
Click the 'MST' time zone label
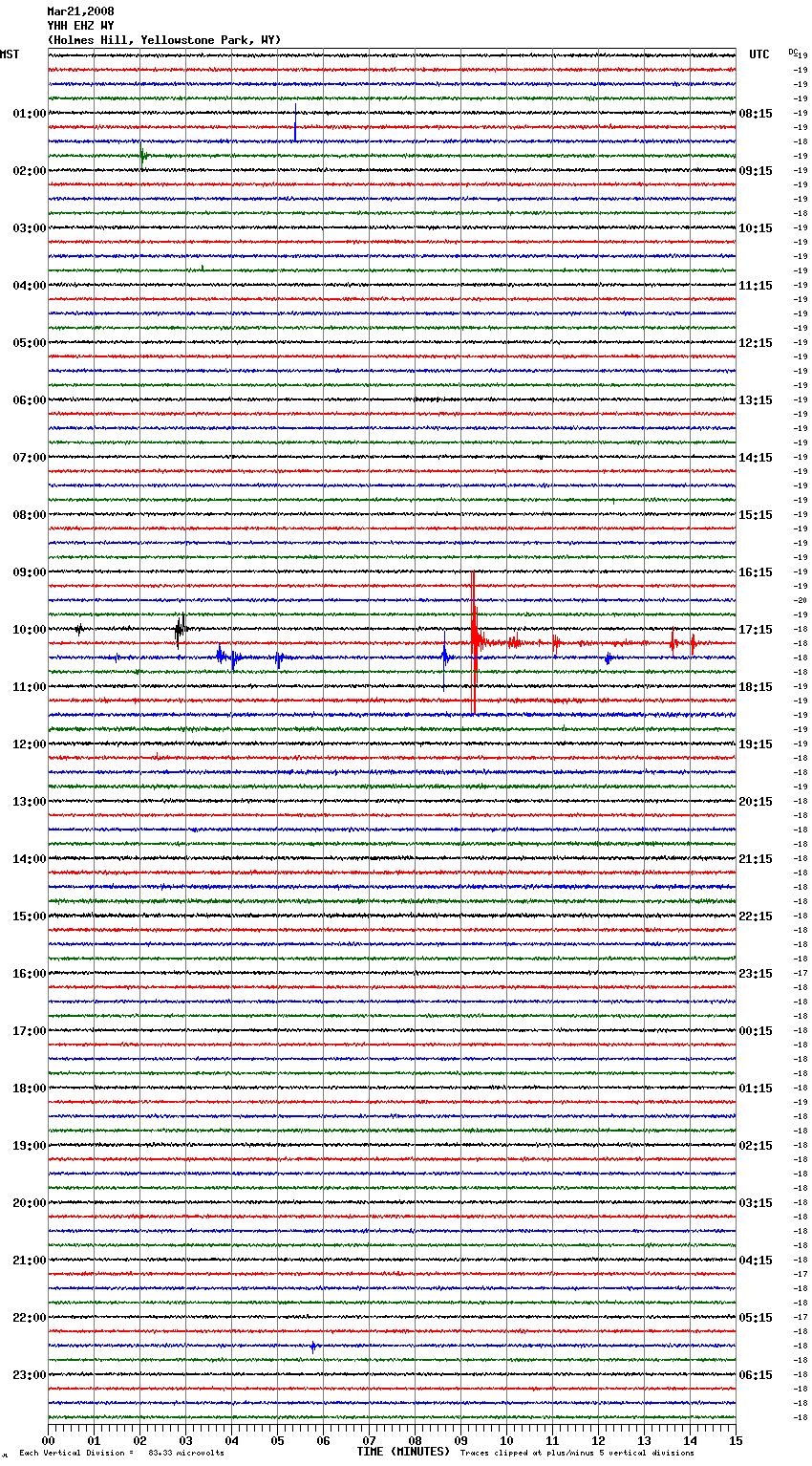10,54
